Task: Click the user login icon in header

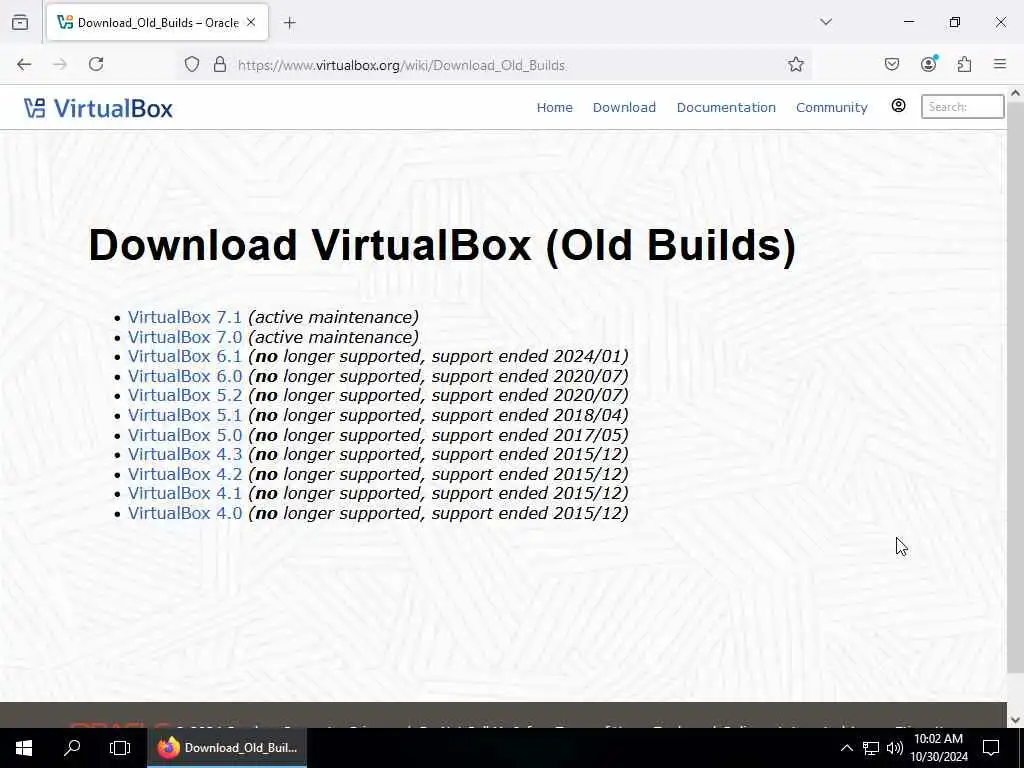Action: pos(899,106)
